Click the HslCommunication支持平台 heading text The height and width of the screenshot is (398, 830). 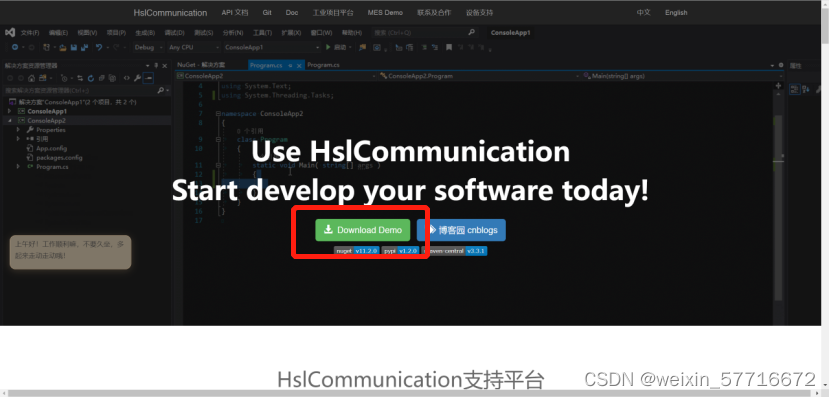(x=411, y=379)
